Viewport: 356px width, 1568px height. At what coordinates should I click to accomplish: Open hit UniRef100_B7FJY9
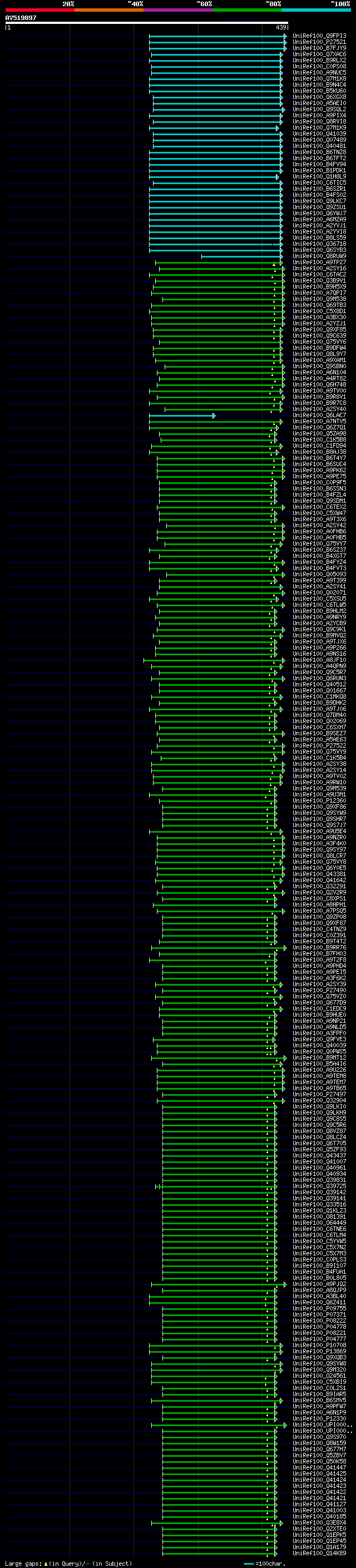tap(319, 48)
